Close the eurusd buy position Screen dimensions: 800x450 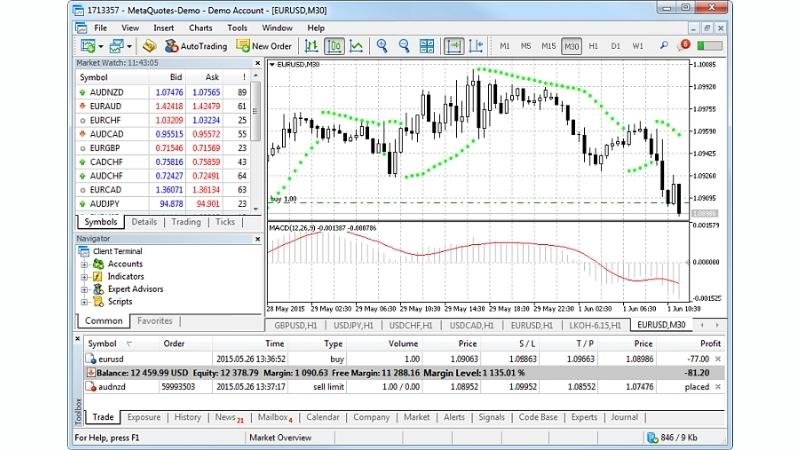click(x=718, y=359)
